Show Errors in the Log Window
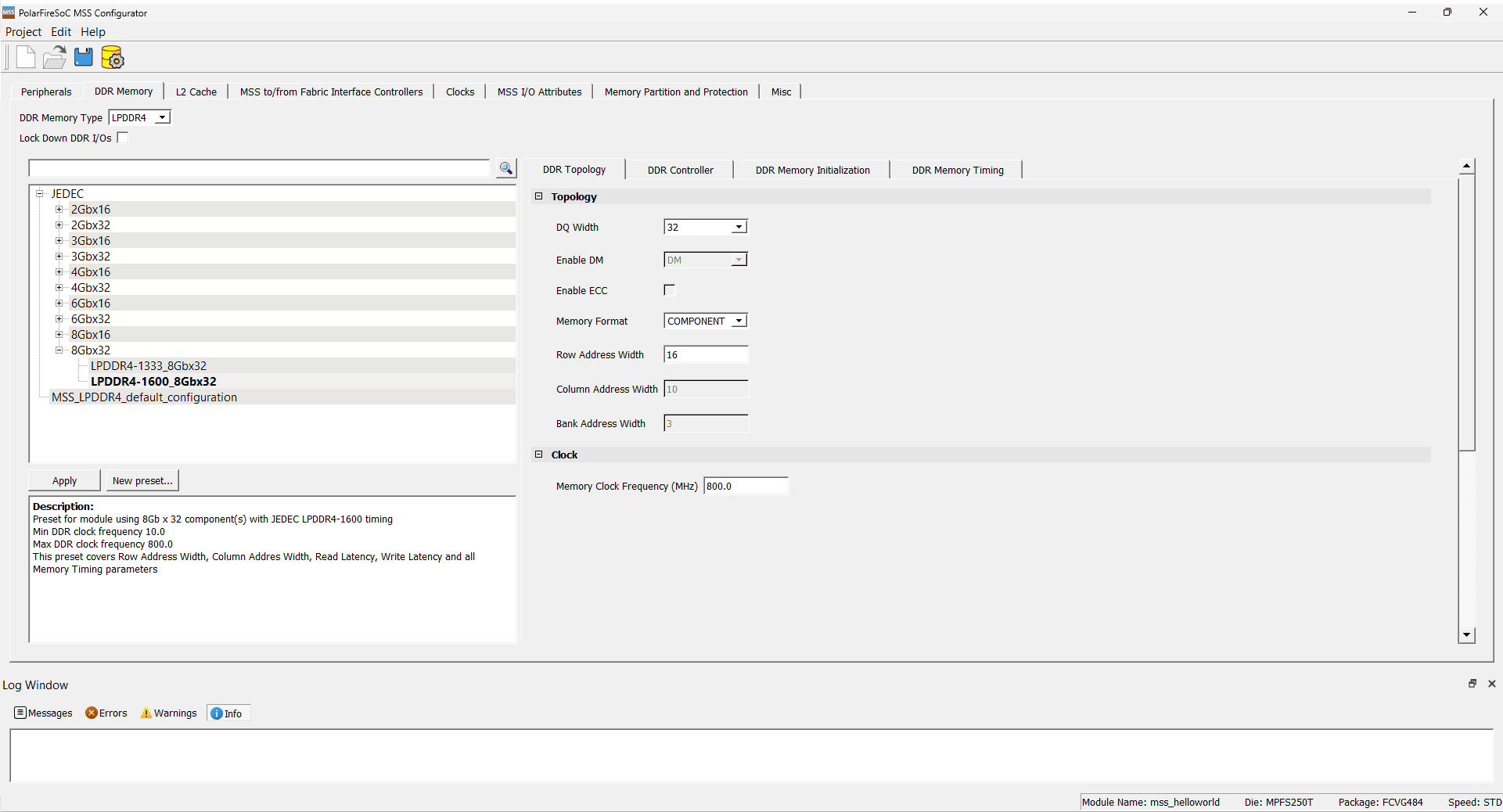This screenshot has width=1503, height=812. point(106,713)
